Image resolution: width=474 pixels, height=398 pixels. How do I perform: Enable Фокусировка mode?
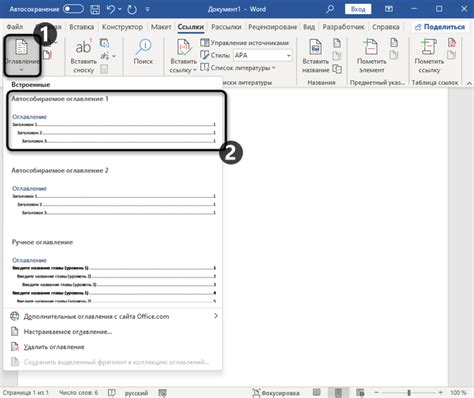tap(276, 393)
